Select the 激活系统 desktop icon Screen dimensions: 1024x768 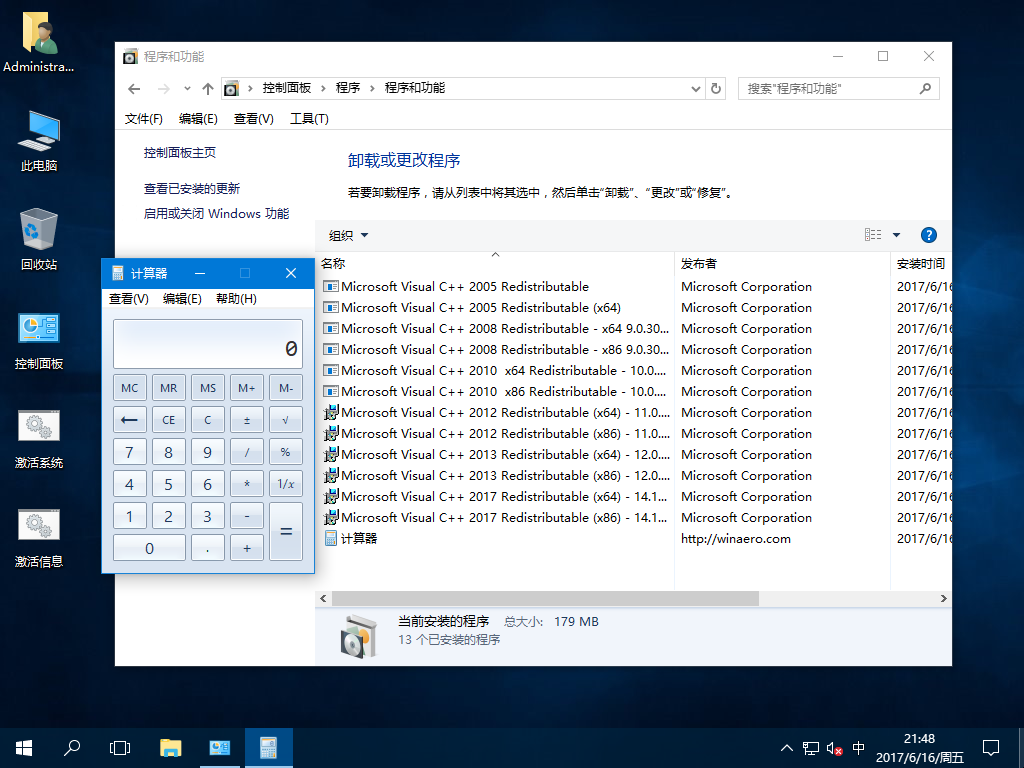pyautogui.click(x=39, y=438)
